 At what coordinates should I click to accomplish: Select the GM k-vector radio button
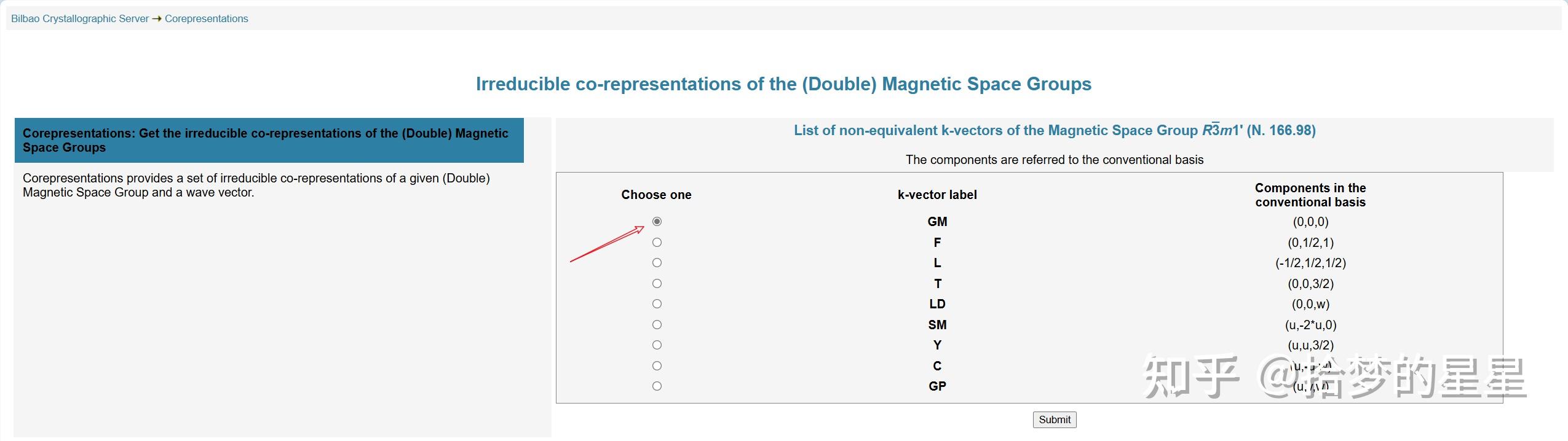657,222
